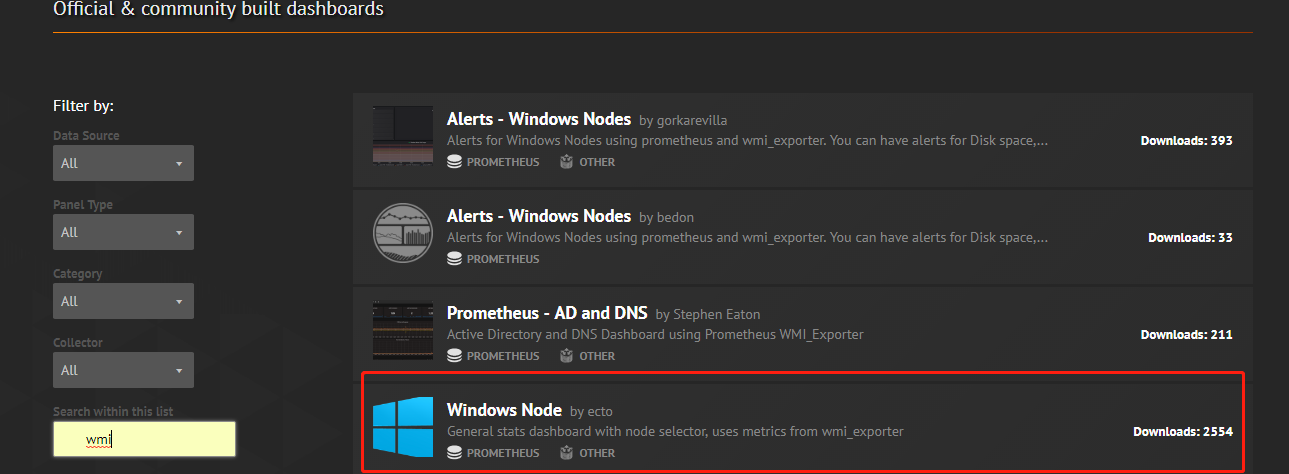Image resolution: width=1289 pixels, height=474 pixels.
Task: Click the Search within this list label
Action: pyautogui.click(x=113, y=412)
